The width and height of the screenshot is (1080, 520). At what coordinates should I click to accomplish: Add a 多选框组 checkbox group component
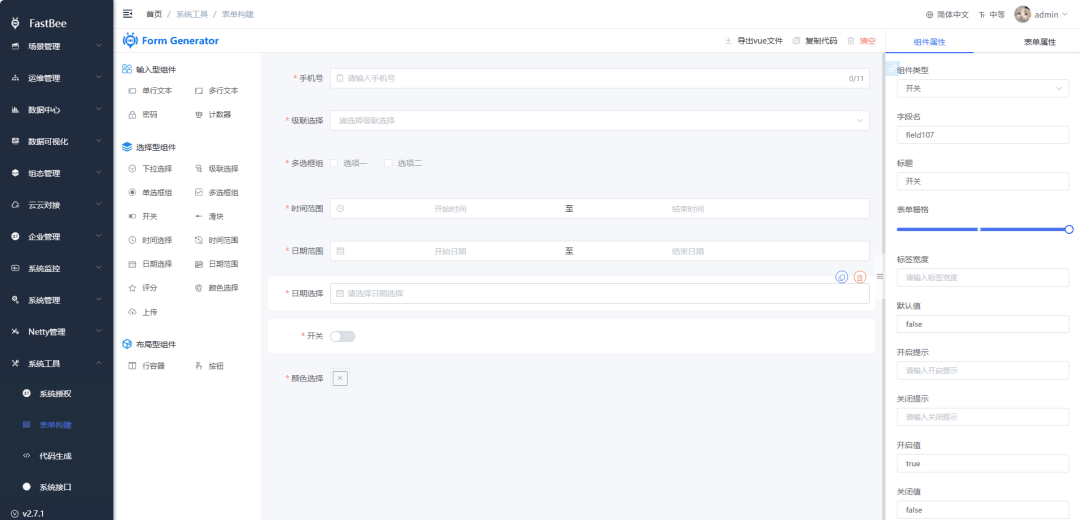(216, 193)
